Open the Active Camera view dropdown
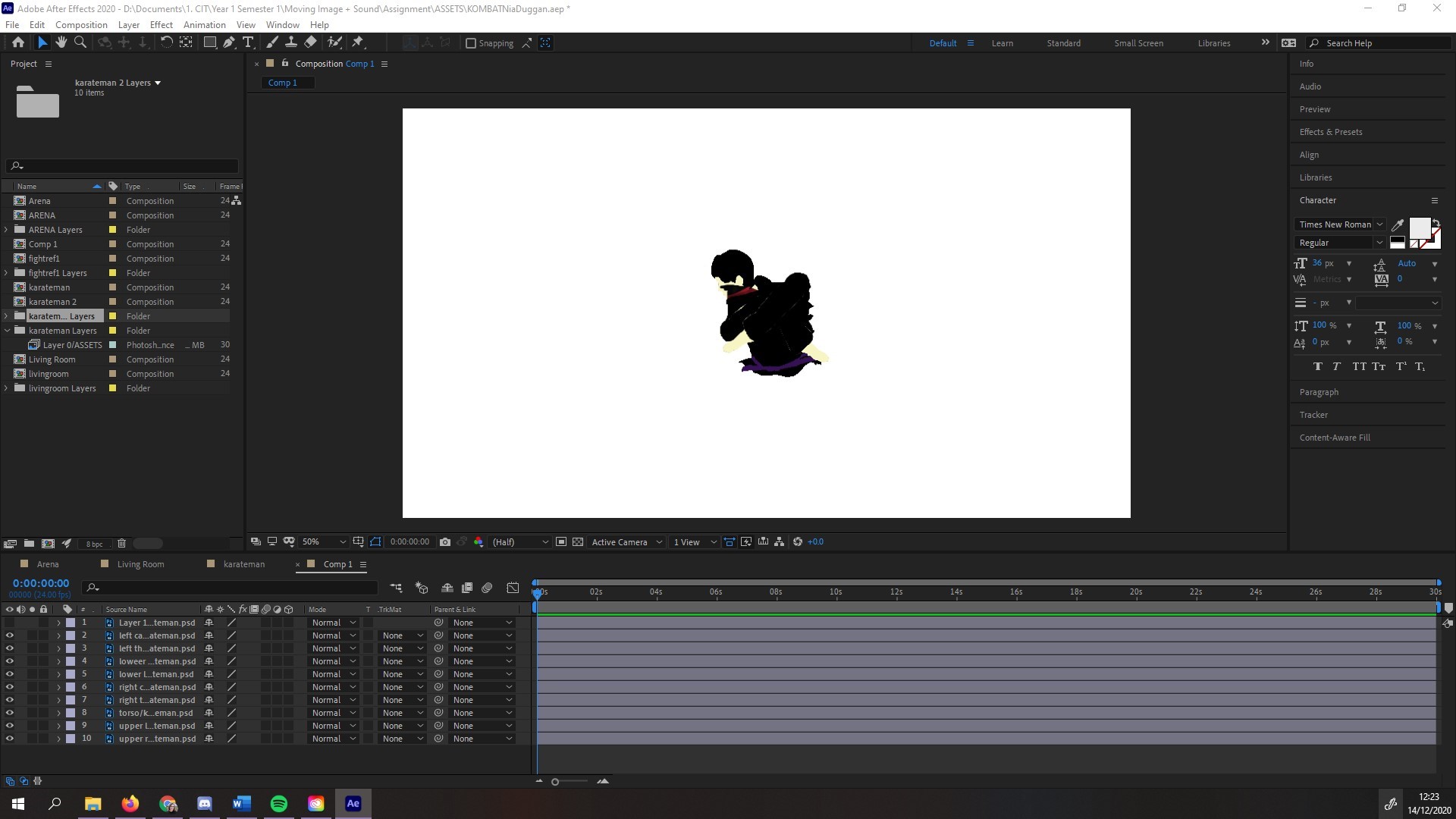This screenshot has height=819, width=1456. click(x=626, y=542)
